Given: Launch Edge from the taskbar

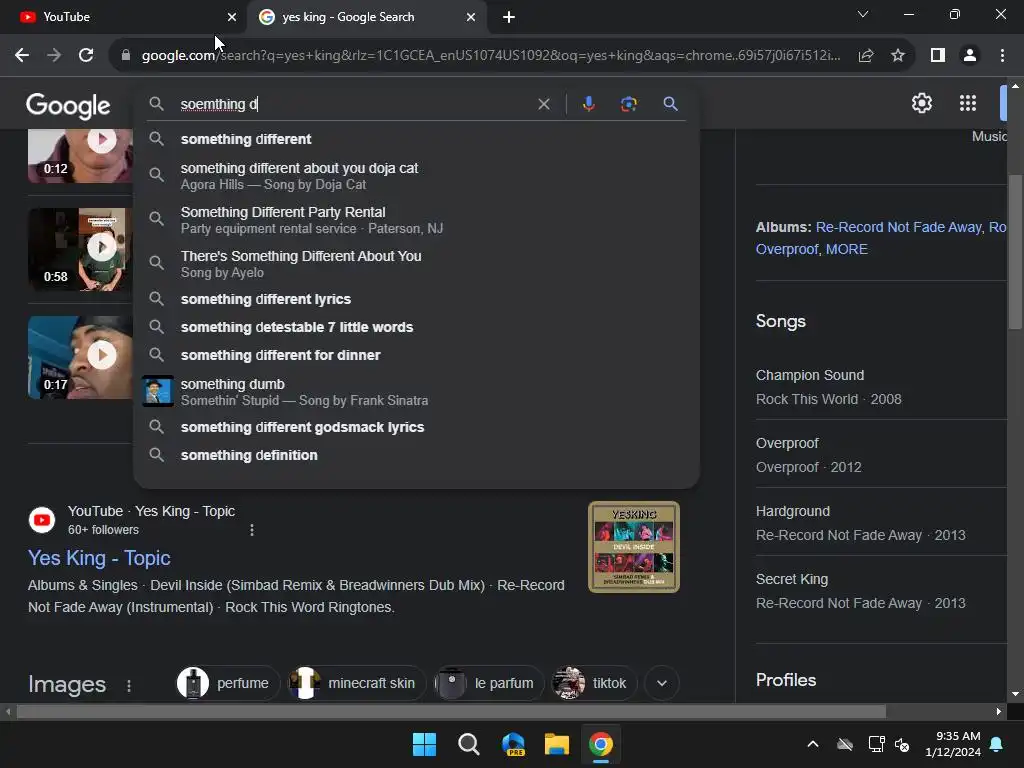Looking at the screenshot, I should tap(513, 744).
